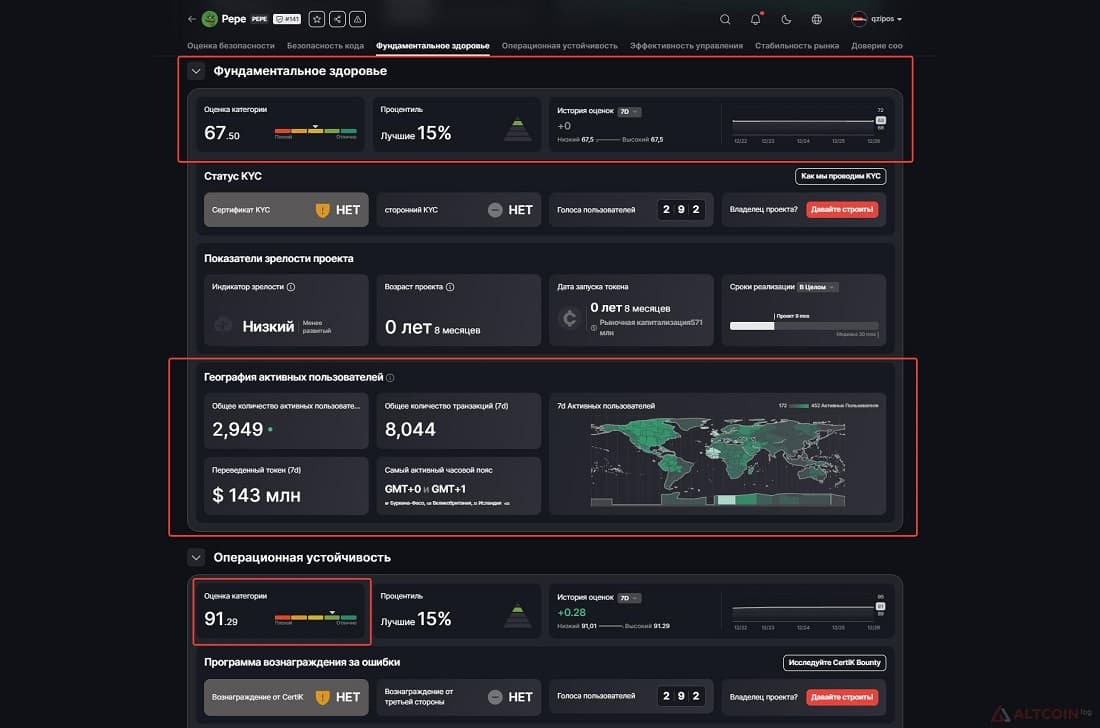Click the 292 user votes counter in KYC row
The width and height of the screenshot is (1100, 728).
pos(680,209)
